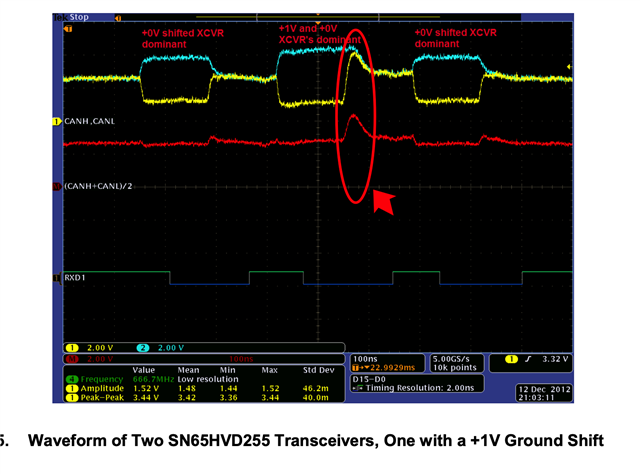This screenshot has width=640, height=474.
Task: Select the channel 1 badge showing 2.00 V
Action: tap(72, 348)
